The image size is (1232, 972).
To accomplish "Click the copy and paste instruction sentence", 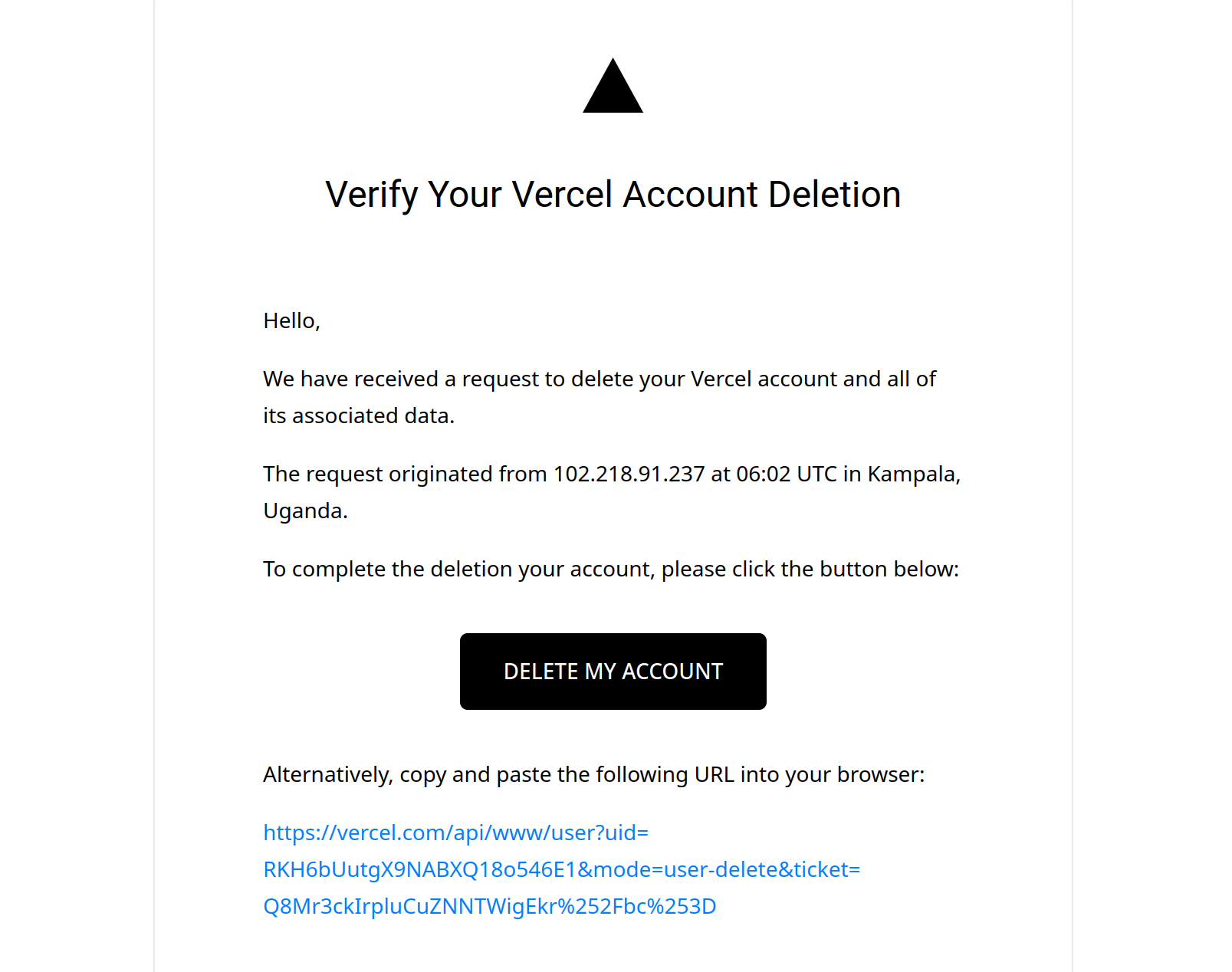I will [594, 775].
